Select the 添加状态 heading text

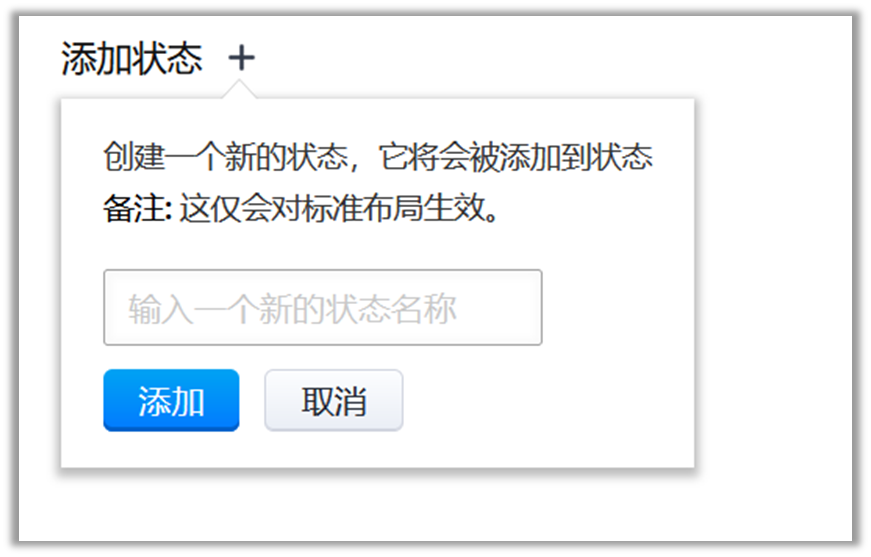132,58
